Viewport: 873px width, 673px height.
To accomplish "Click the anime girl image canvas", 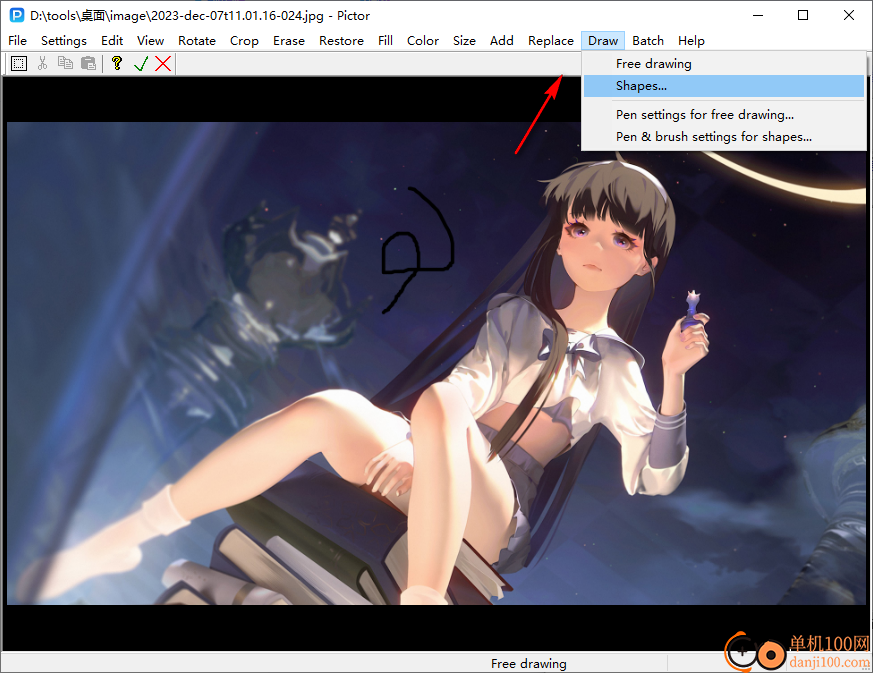I will click(x=436, y=363).
